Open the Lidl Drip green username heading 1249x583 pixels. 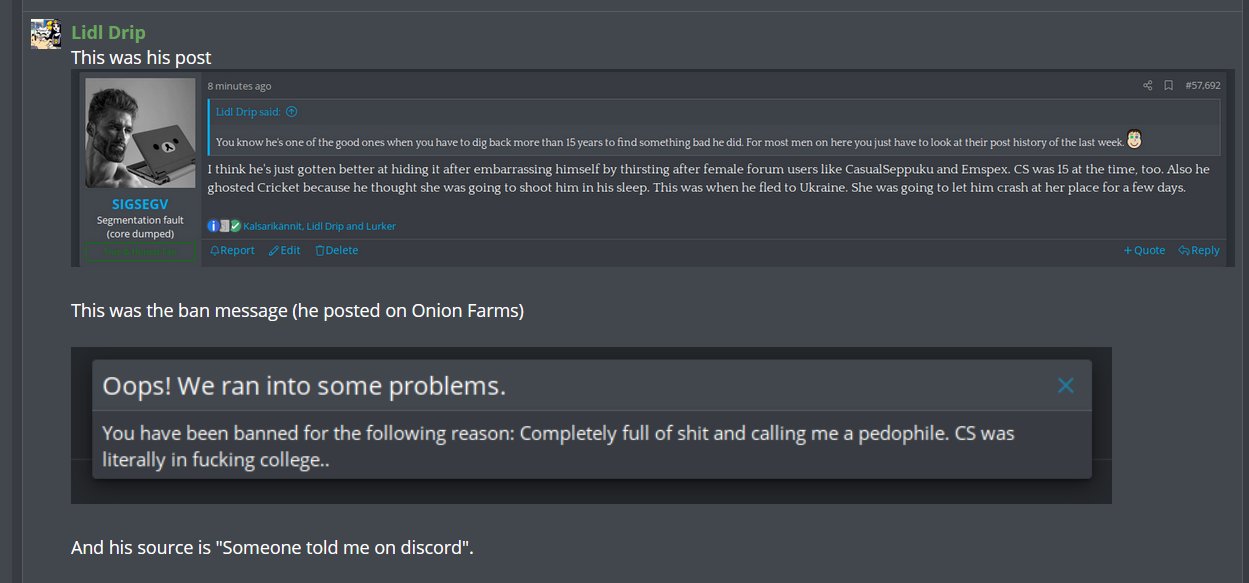click(x=108, y=33)
